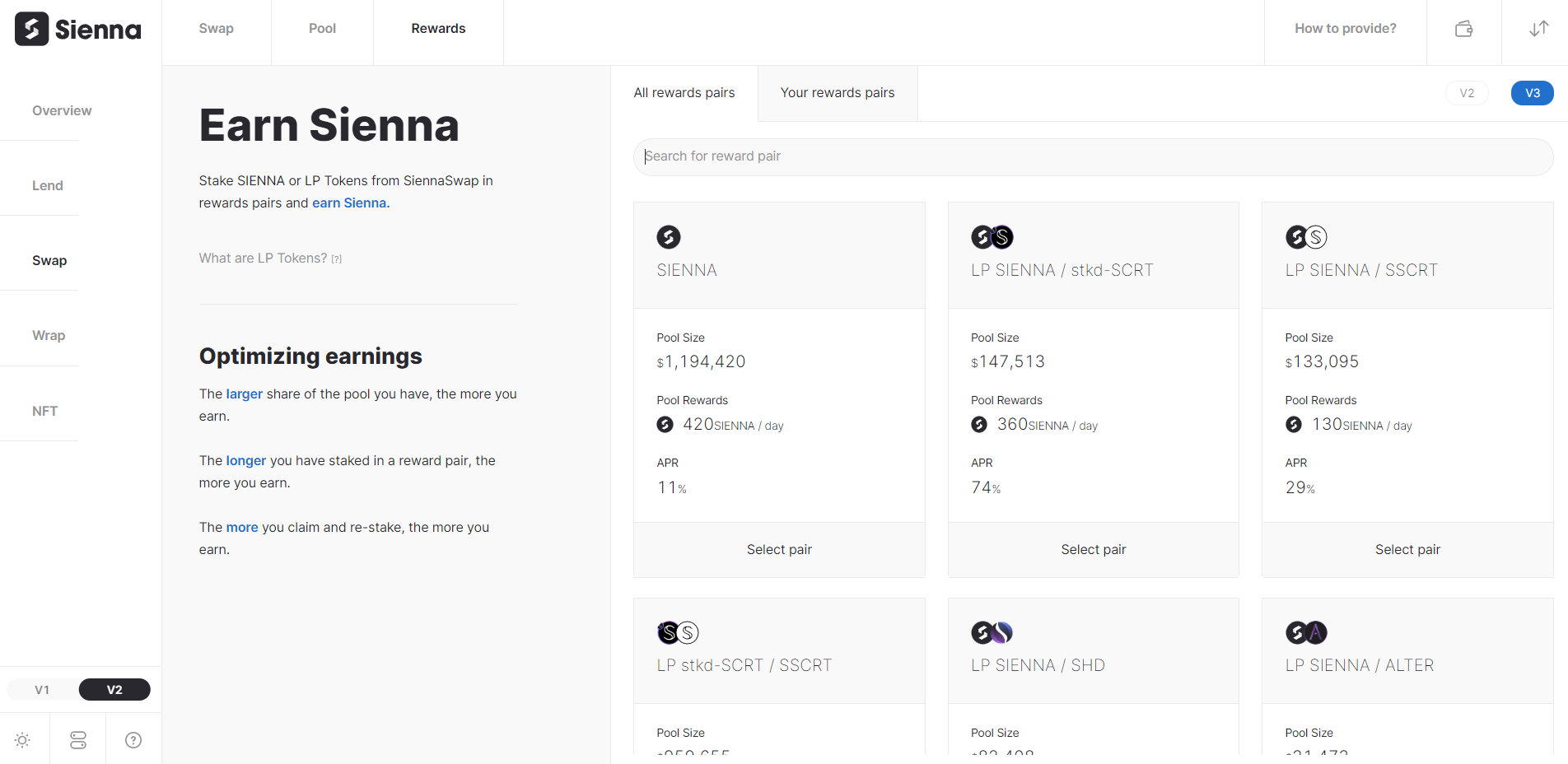Screen dimensions: 1568x764
Task: Click the LP SIENNA / stkd-SCRT title
Action: 1062,270
